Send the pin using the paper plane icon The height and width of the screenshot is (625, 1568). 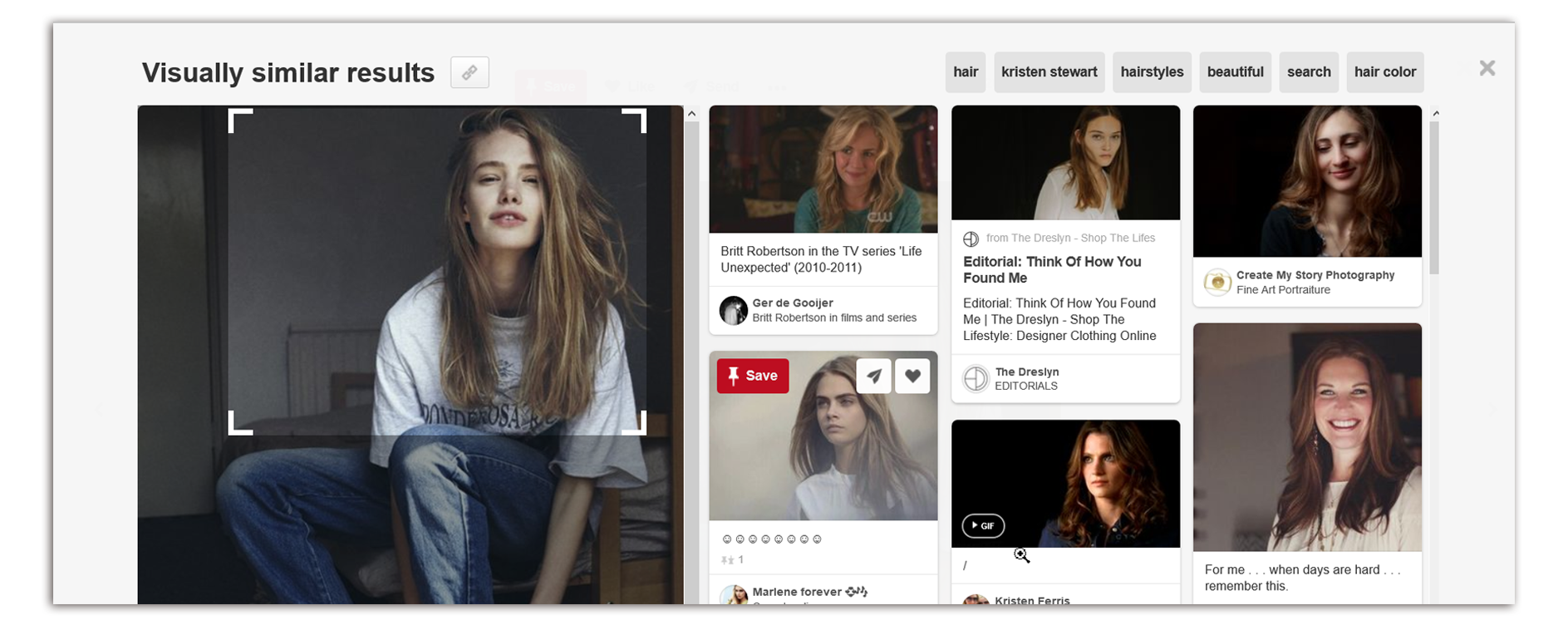[x=874, y=376]
